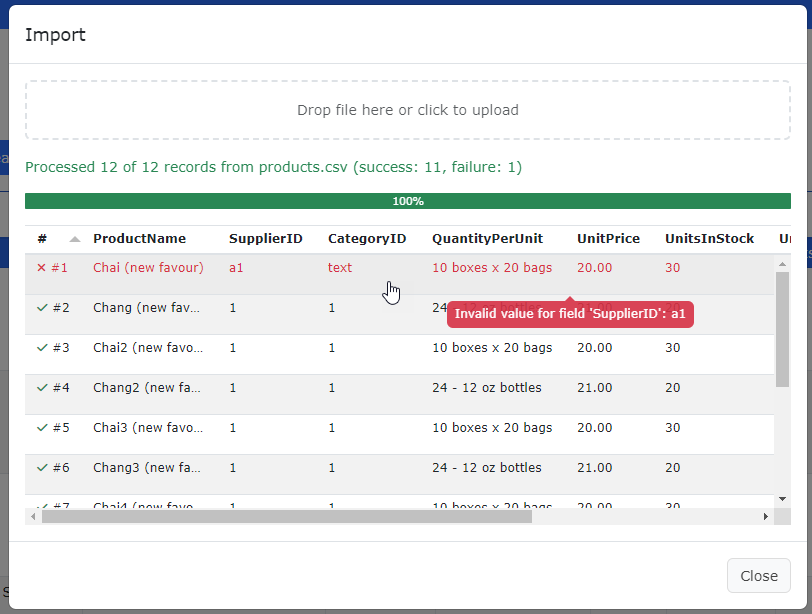Click the green checkmark icon on row #6
The width and height of the screenshot is (812, 614).
coord(41,468)
